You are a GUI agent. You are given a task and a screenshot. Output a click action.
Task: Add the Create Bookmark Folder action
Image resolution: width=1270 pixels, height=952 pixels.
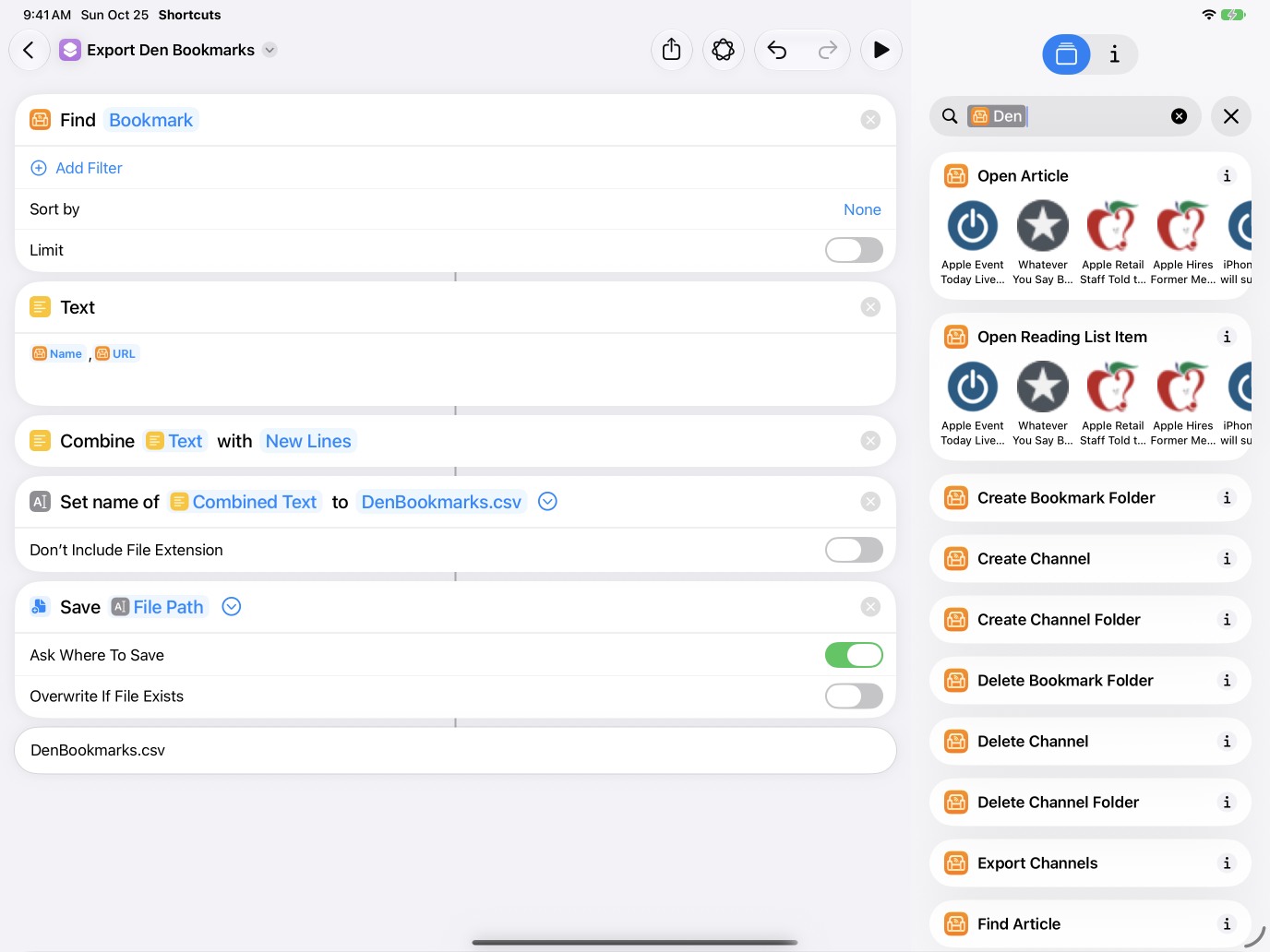[1090, 498]
